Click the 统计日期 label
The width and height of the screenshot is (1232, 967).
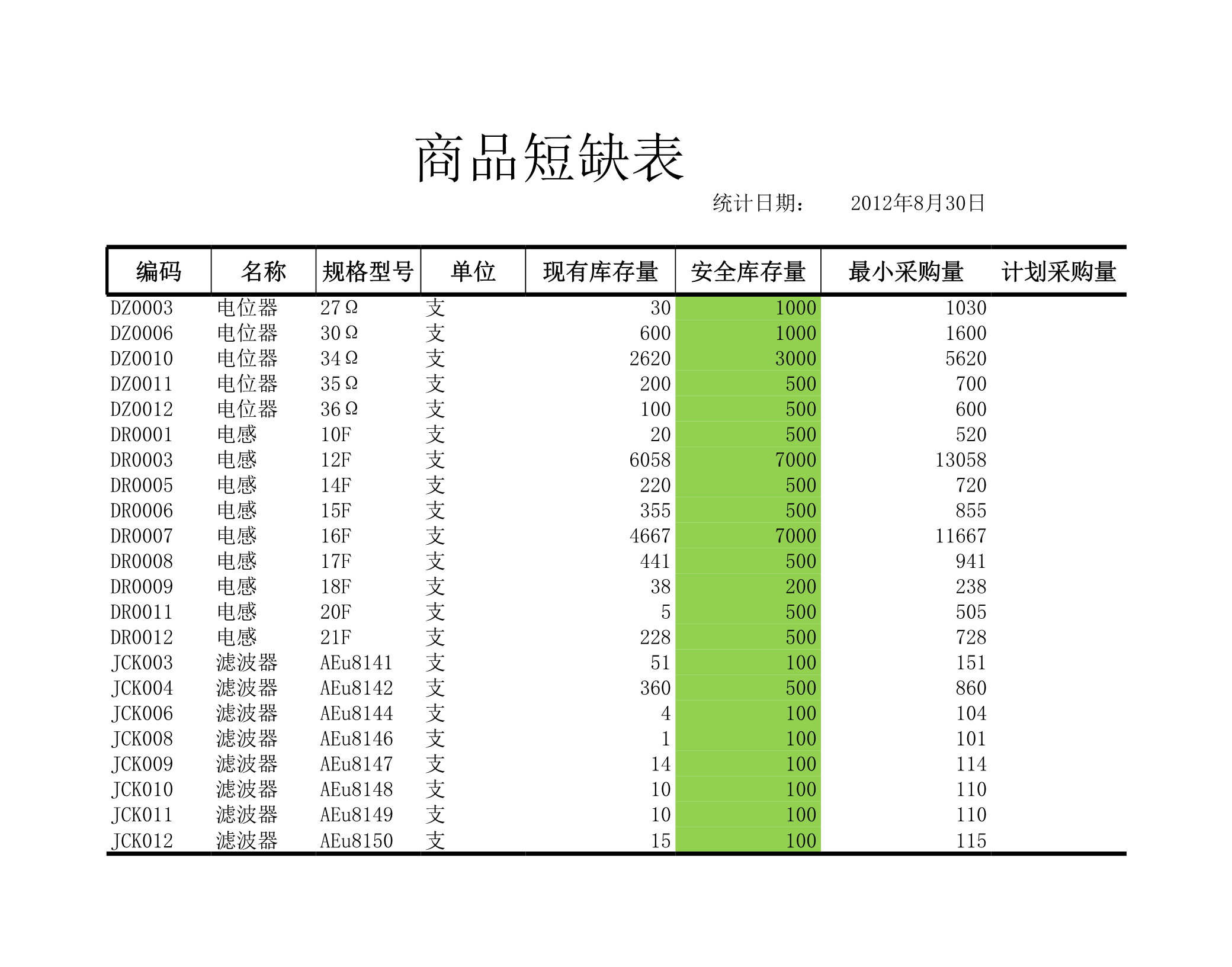(x=758, y=203)
